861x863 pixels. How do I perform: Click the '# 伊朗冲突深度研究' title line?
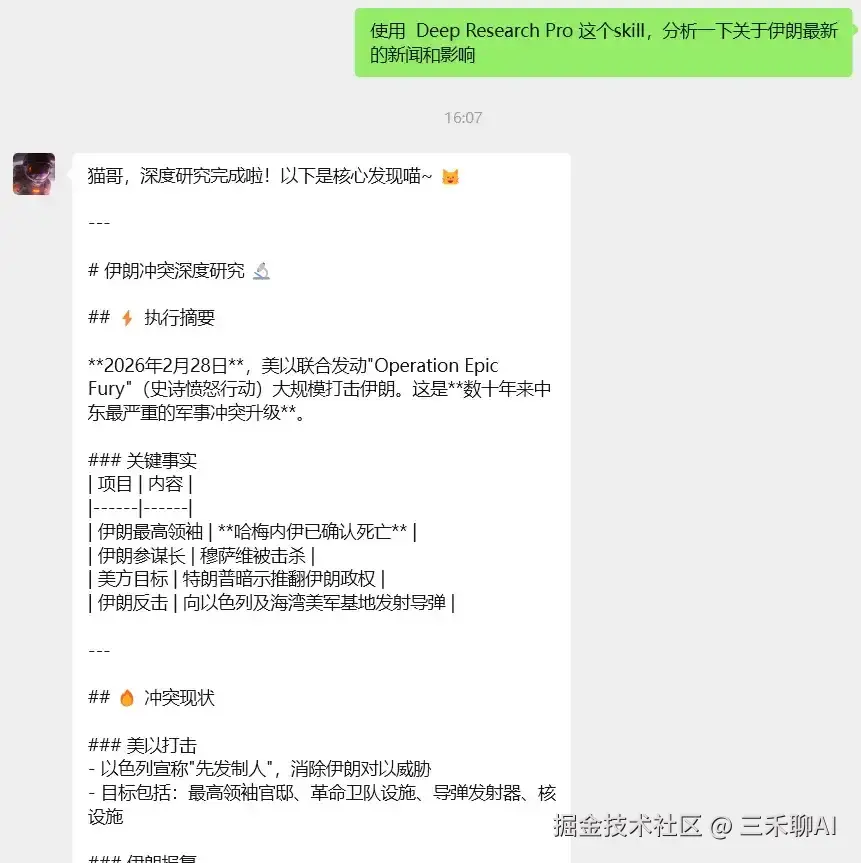point(166,271)
